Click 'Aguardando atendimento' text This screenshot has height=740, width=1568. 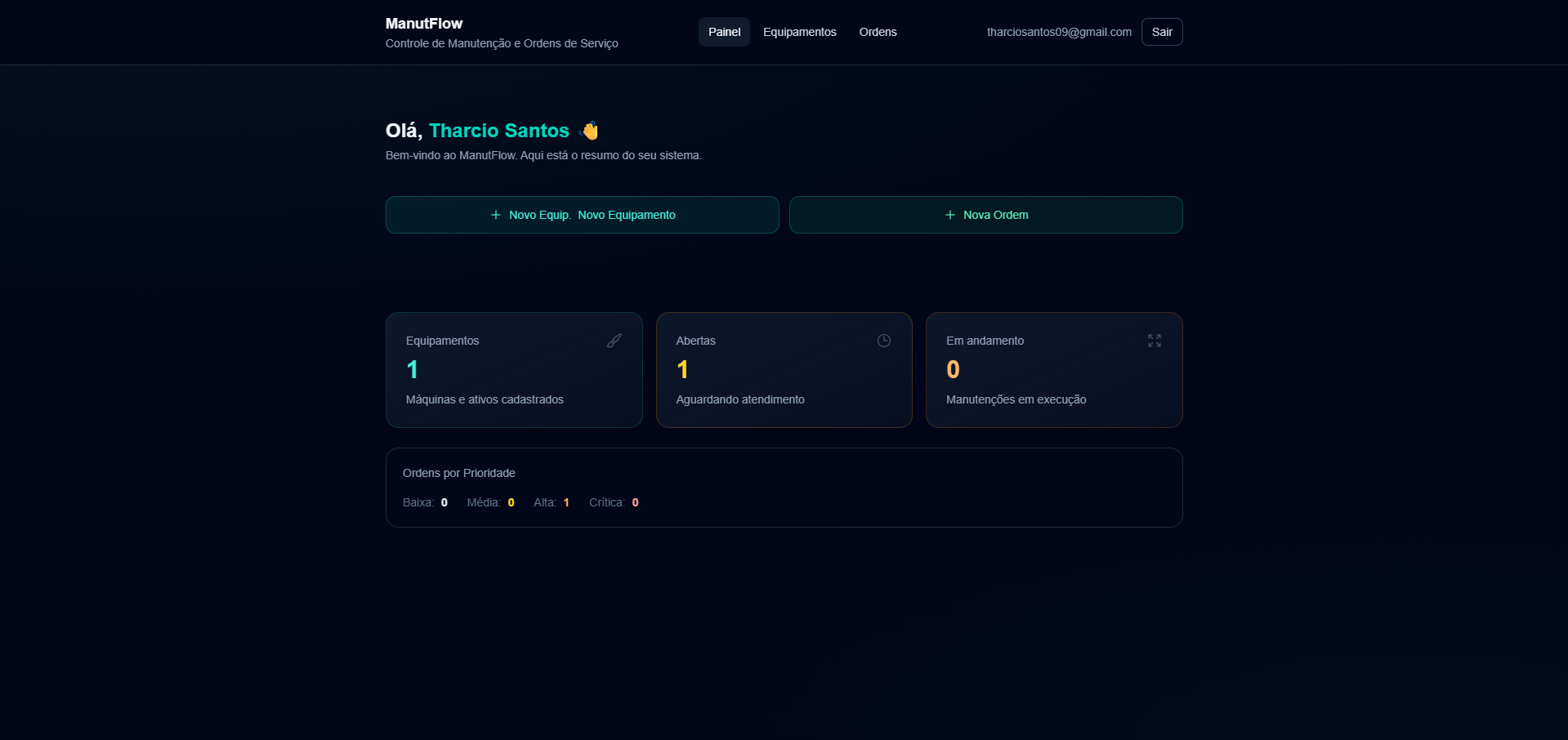pos(740,399)
